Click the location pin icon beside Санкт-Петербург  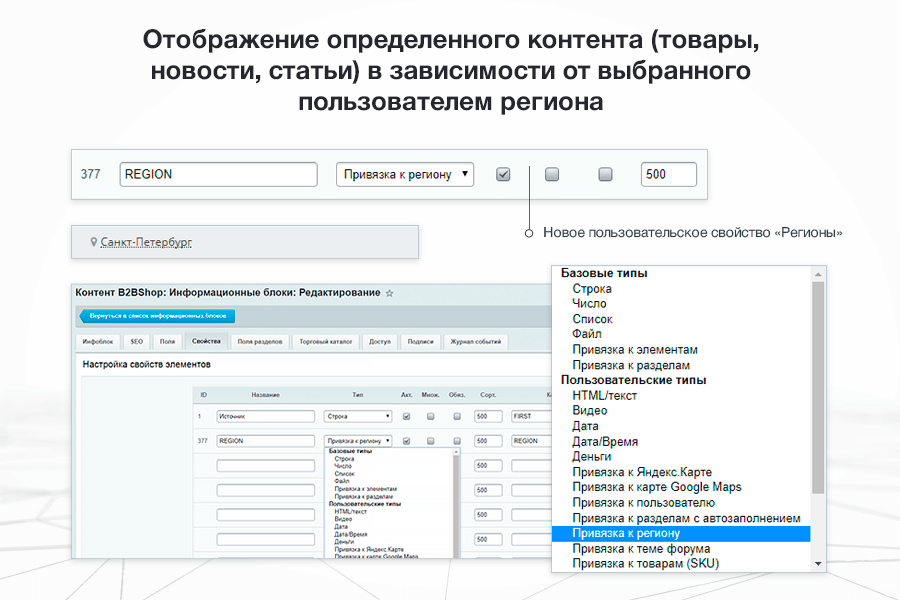click(x=93, y=240)
